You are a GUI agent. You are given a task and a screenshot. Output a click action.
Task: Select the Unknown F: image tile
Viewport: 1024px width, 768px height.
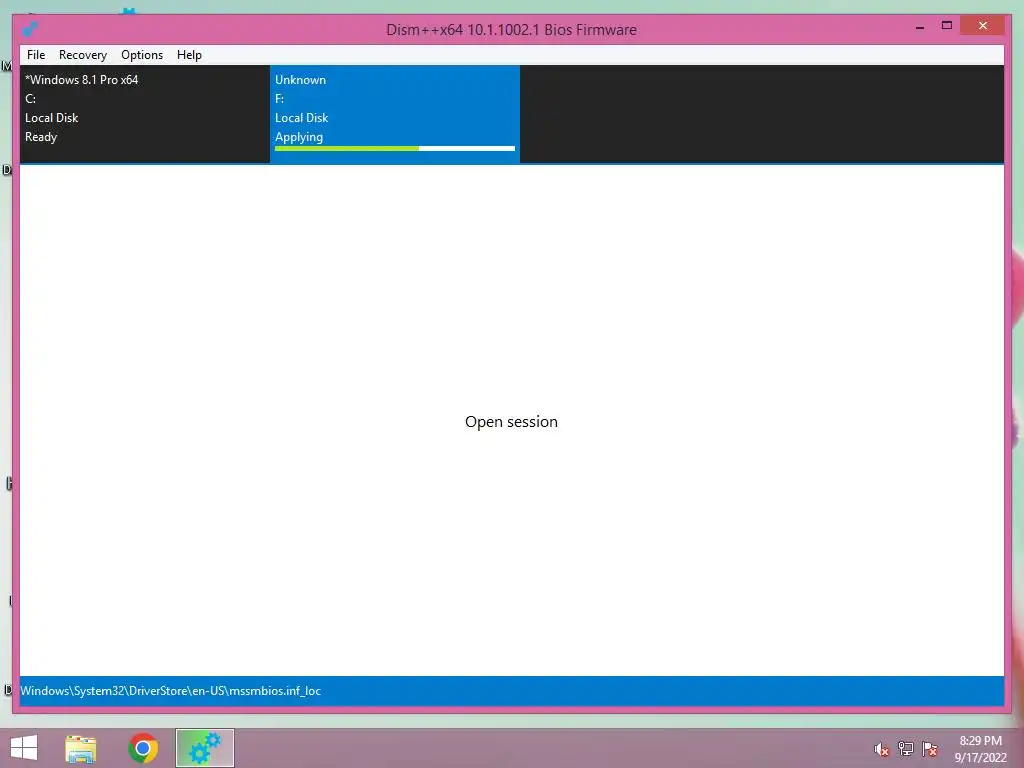(394, 114)
